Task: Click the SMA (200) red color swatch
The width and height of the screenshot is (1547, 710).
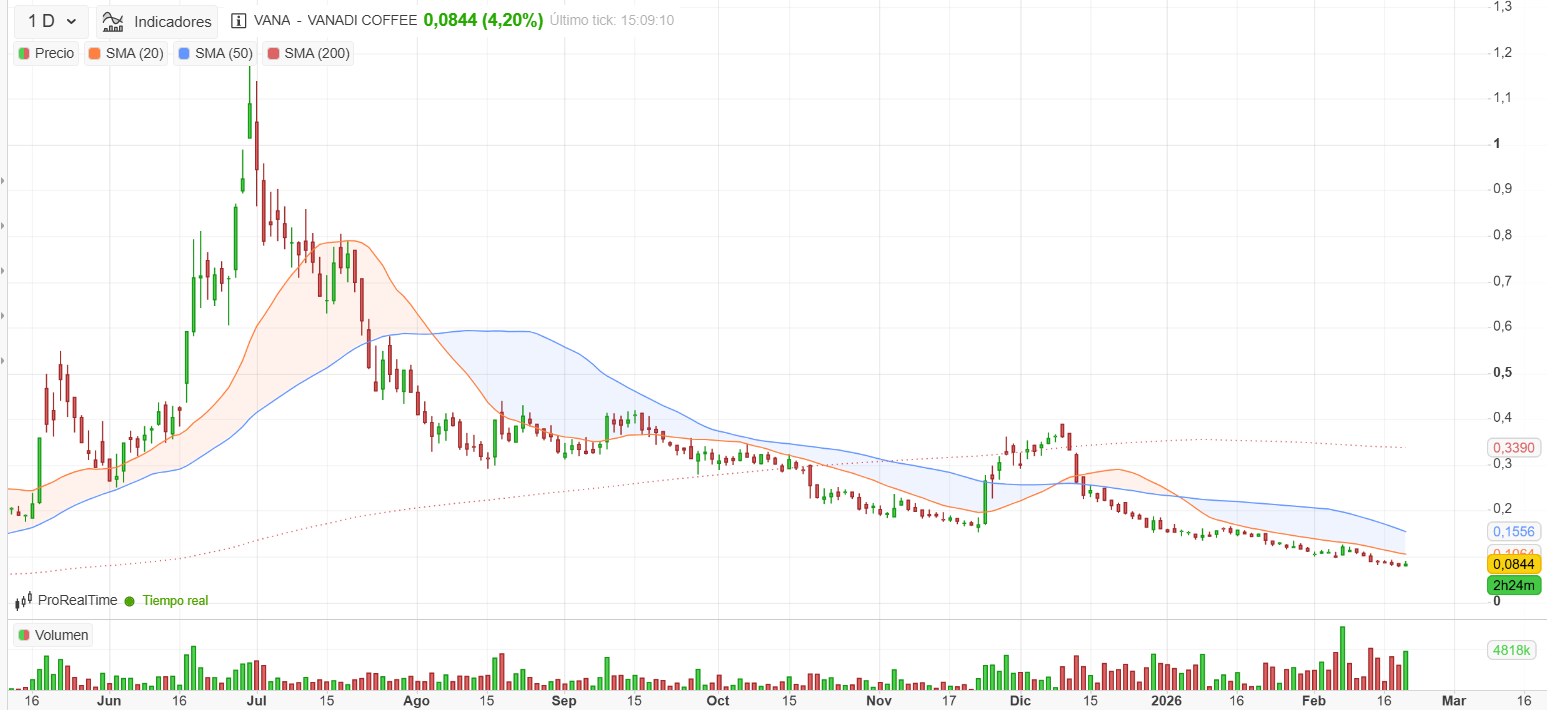Action: pos(273,53)
